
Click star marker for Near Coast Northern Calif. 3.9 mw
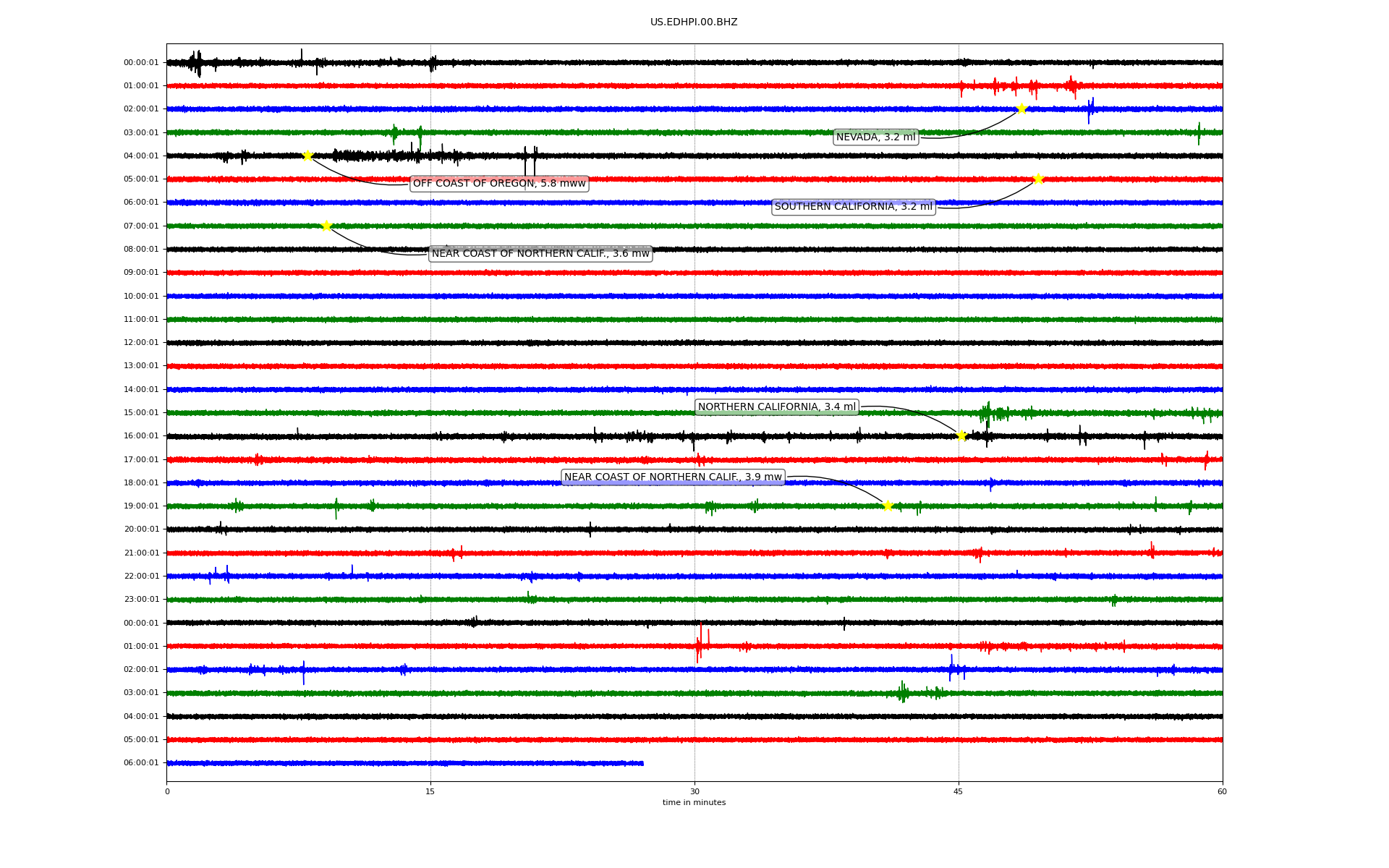tap(888, 506)
